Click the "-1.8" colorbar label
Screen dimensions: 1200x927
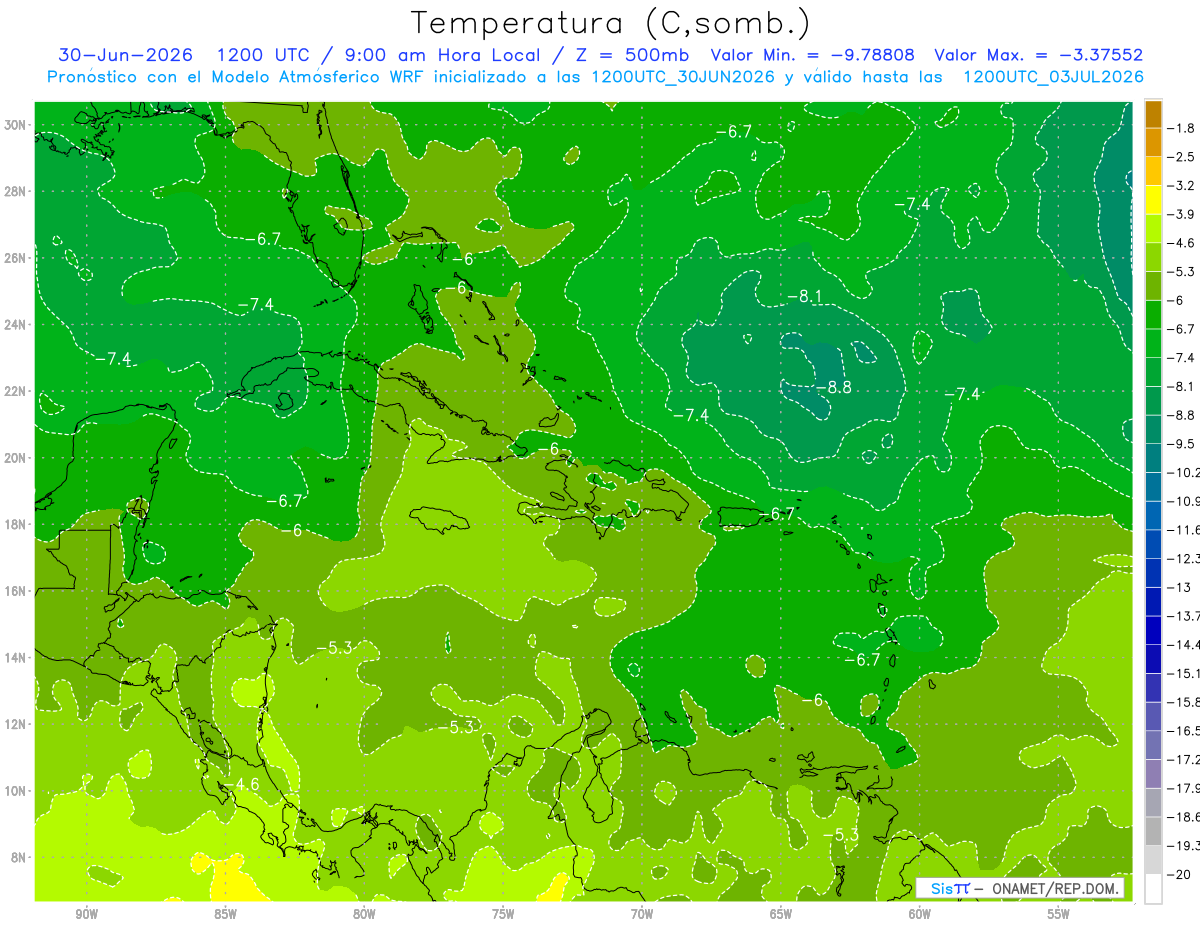pyautogui.click(x=1182, y=128)
